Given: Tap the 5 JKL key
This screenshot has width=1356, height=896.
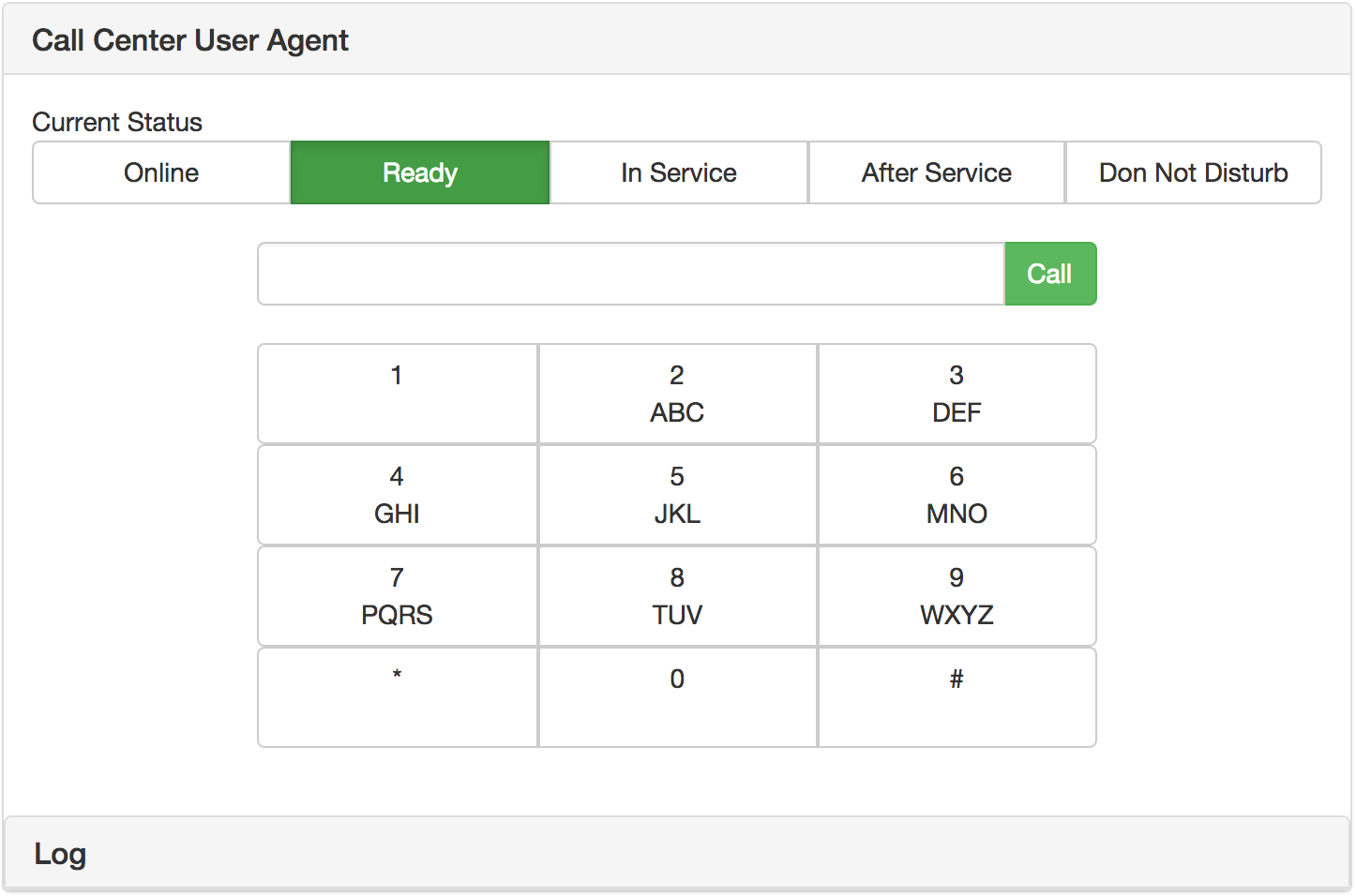Looking at the screenshot, I should (x=677, y=495).
